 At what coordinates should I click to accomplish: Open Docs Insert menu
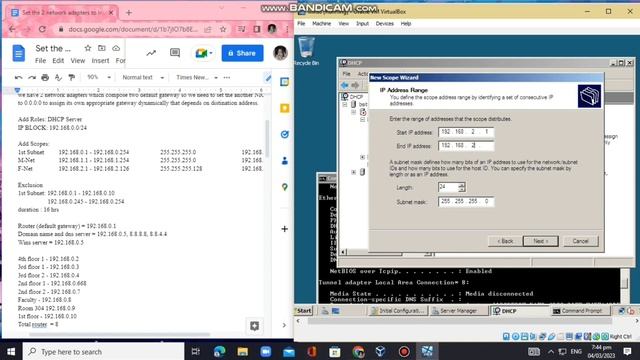point(100,60)
